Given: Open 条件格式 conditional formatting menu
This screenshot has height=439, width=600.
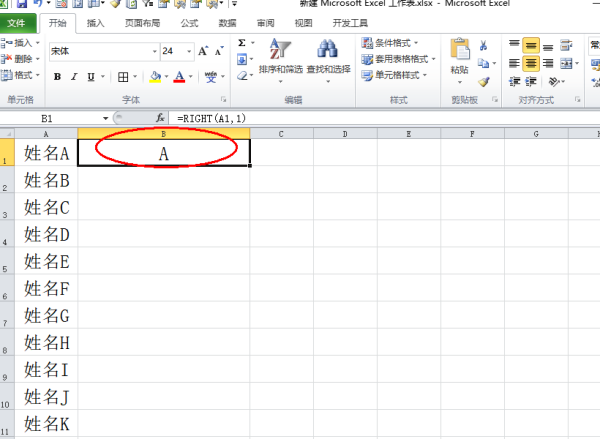Looking at the screenshot, I should 390,43.
